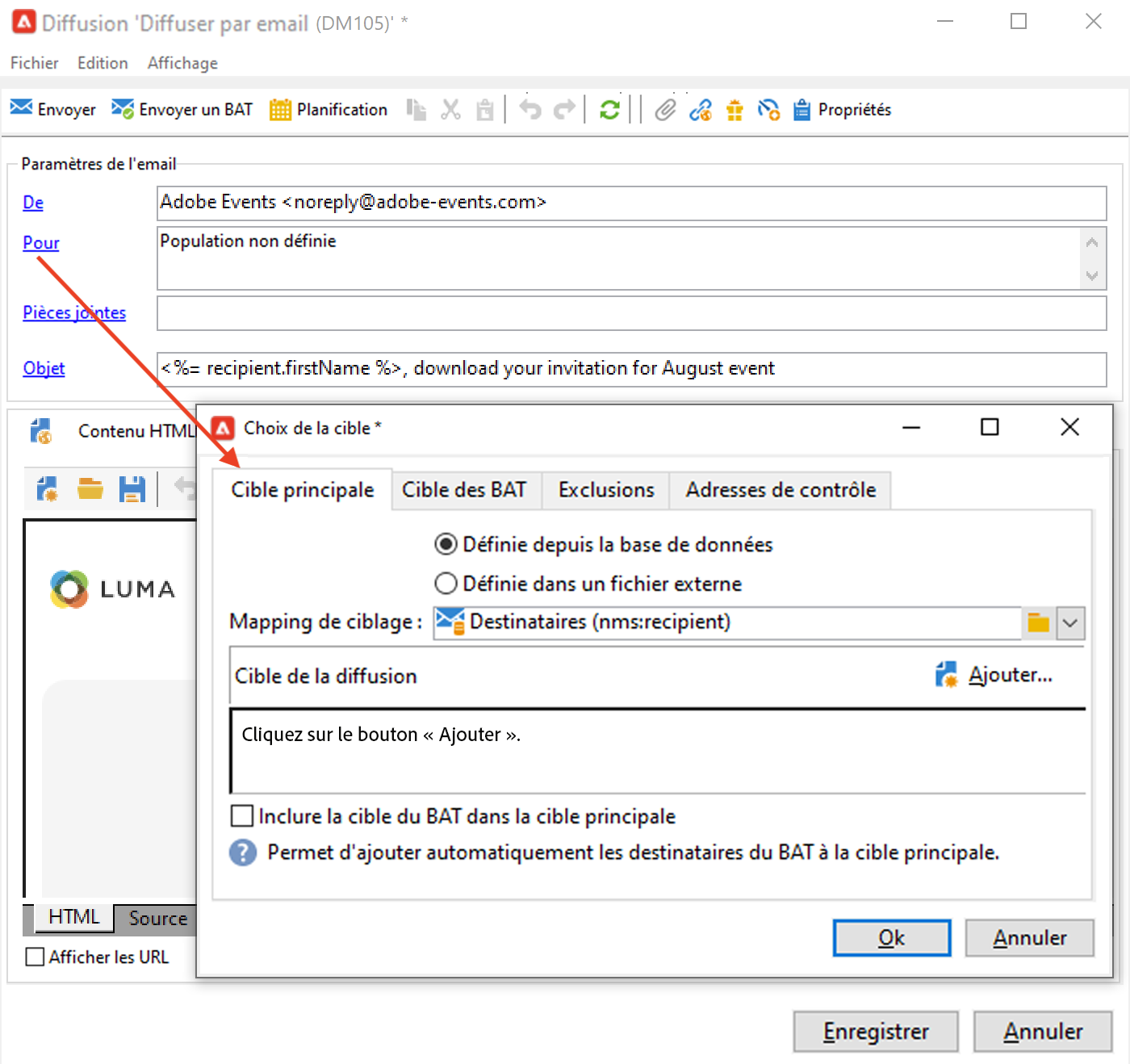This screenshot has height=1064, width=1130.
Task: Click the Objet link
Action: (44, 368)
